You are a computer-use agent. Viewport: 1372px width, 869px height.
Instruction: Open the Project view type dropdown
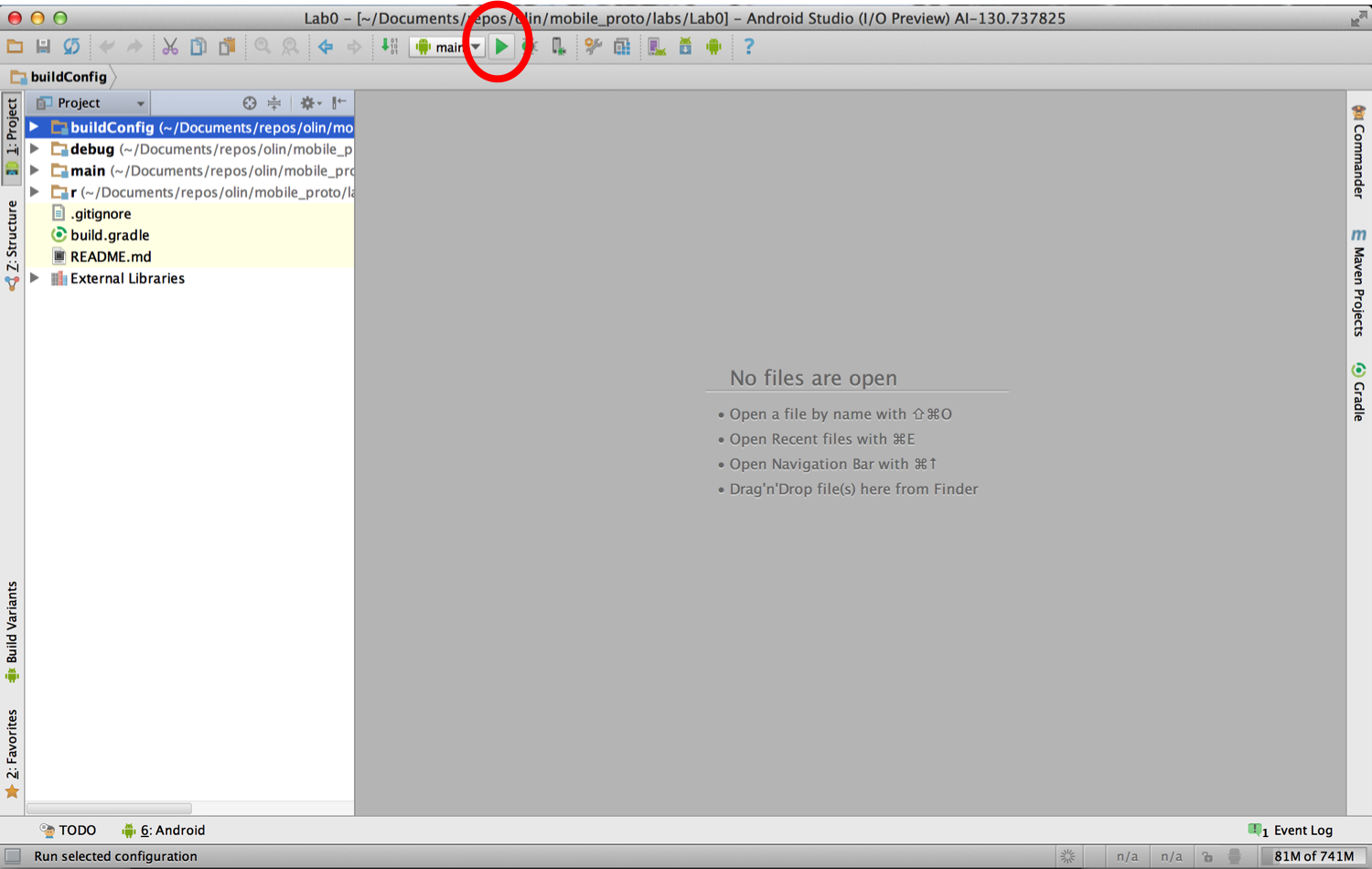click(x=90, y=103)
